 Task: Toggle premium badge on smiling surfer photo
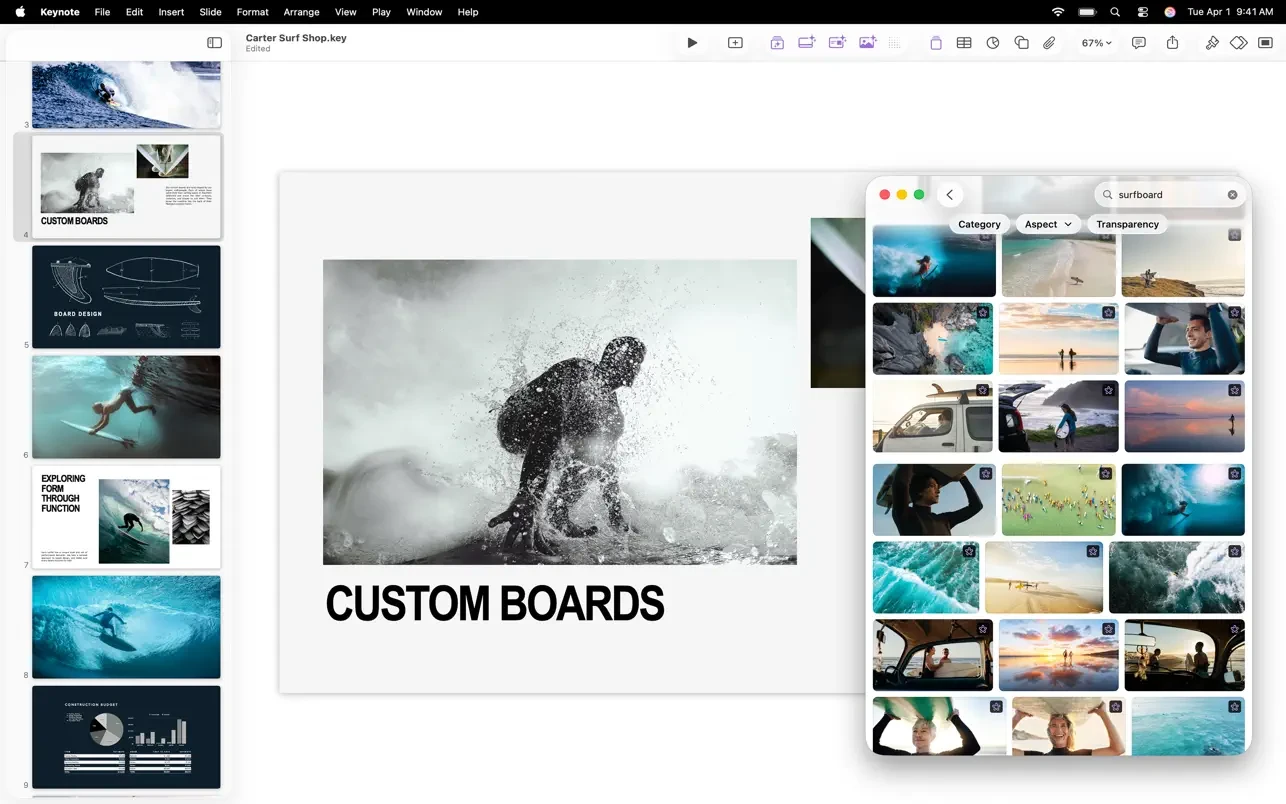pyautogui.click(x=1235, y=313)
